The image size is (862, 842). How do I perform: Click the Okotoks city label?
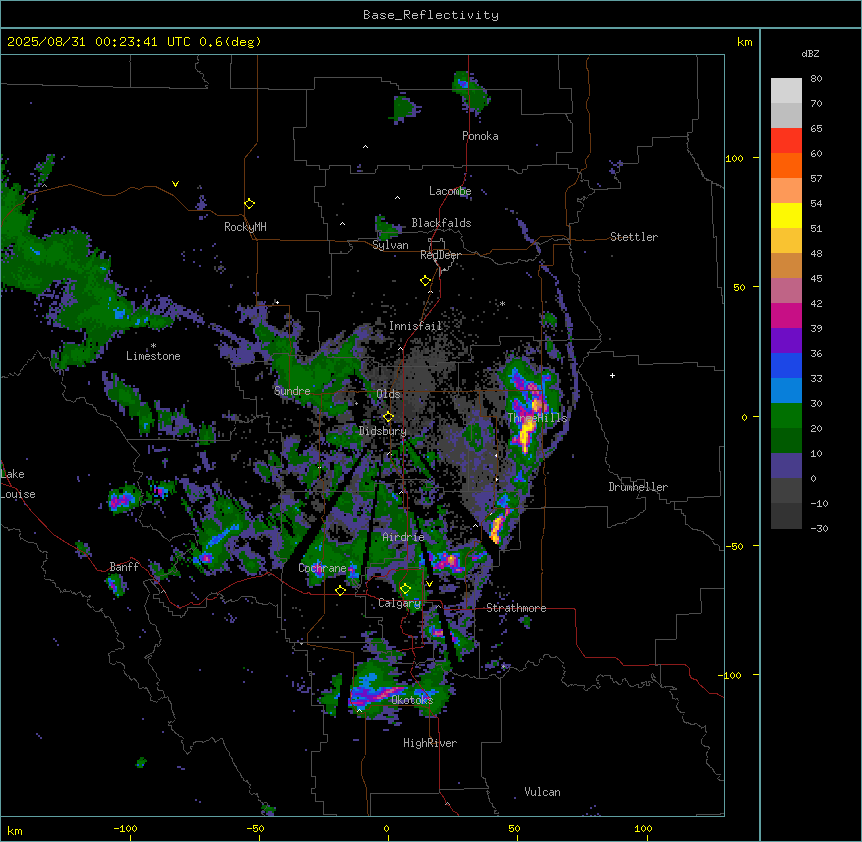[412, 700]
